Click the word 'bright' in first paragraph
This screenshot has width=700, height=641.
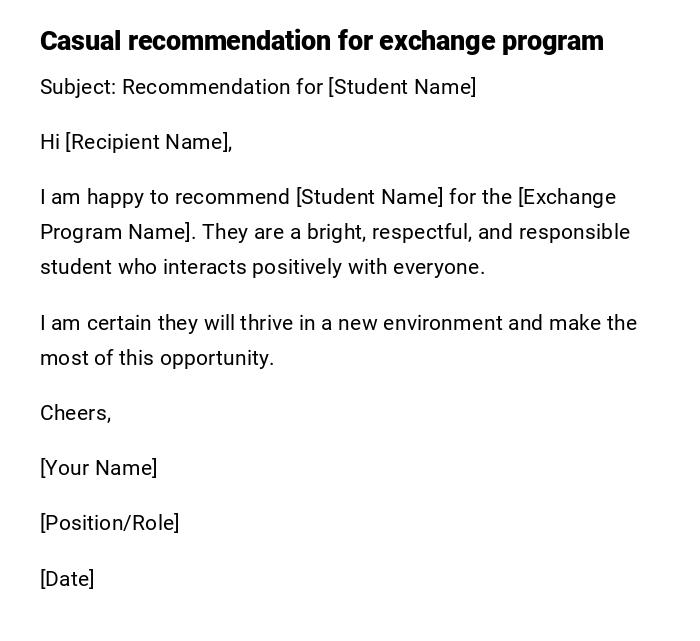point(336,232)
